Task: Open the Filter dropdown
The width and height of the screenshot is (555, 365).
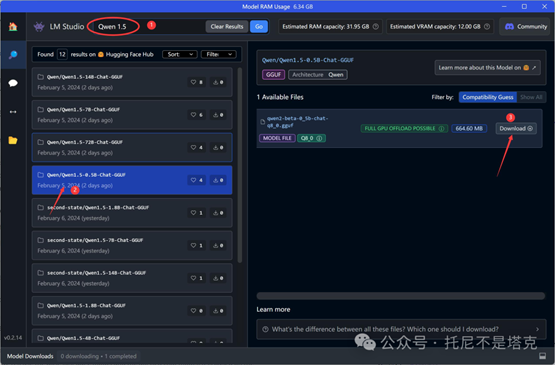Action: [x=218, y=54]
